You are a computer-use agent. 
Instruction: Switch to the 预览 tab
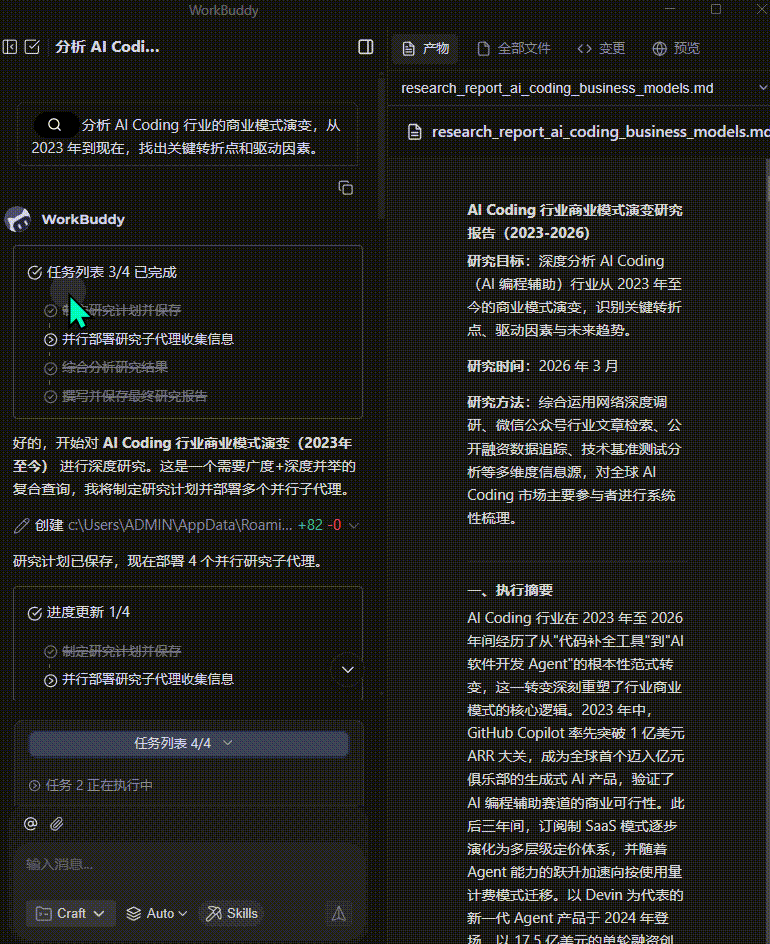pyautogui.click(x=677, y=48)
